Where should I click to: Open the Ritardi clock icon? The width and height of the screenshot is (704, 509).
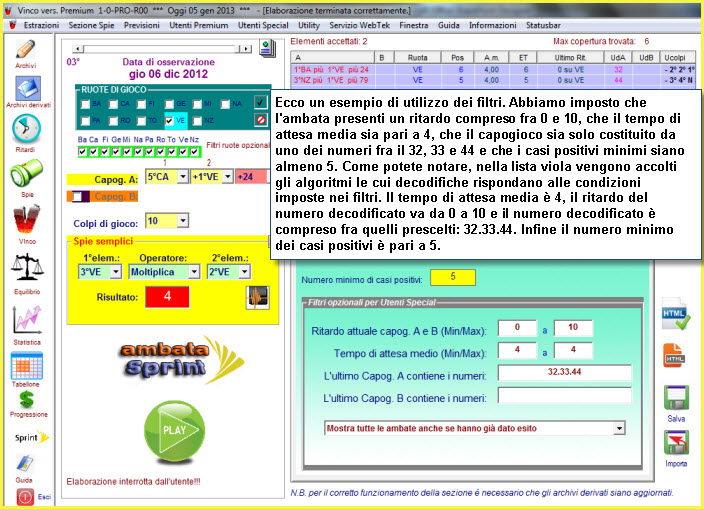26,129
